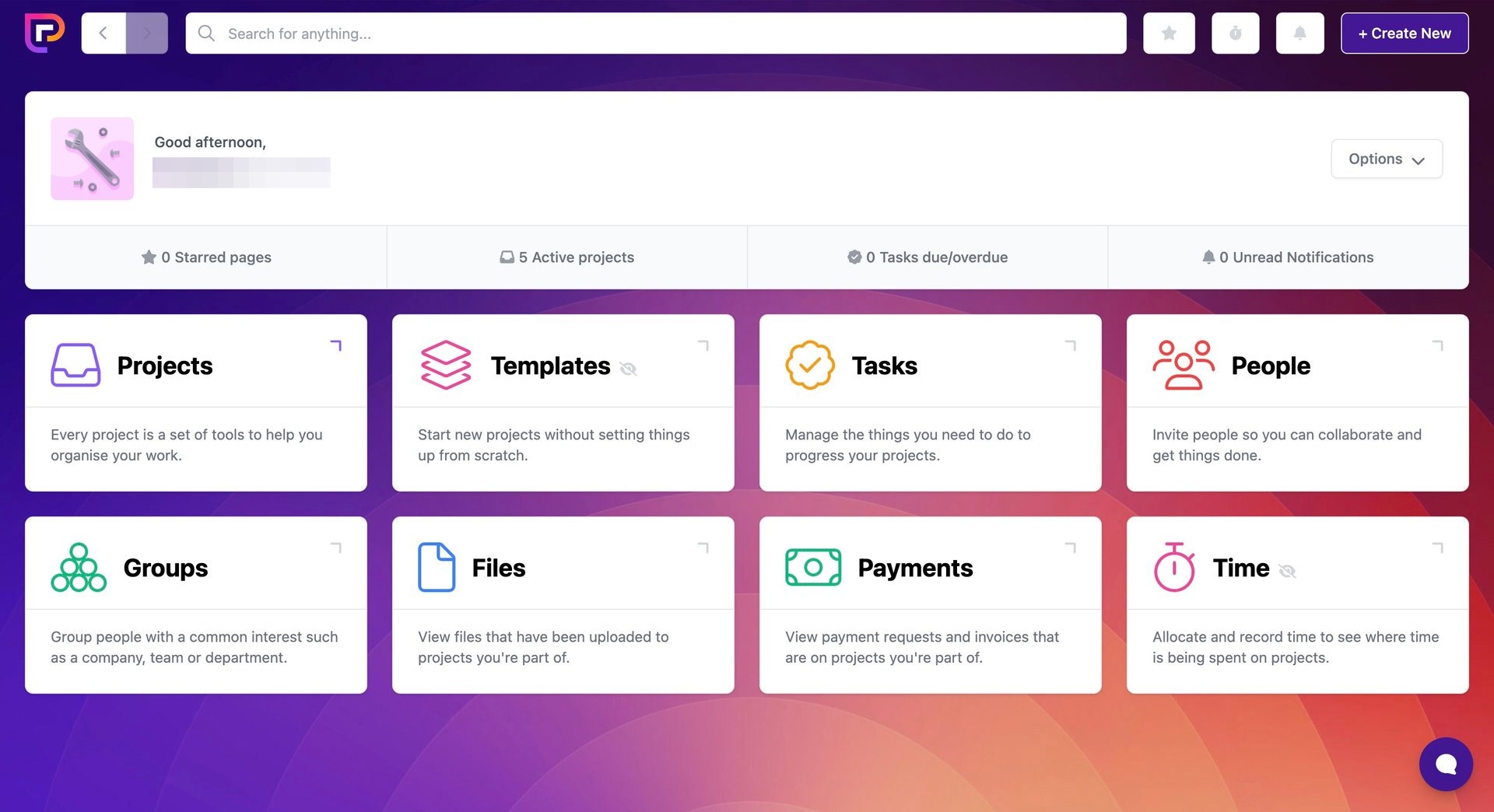The image size is (1494, 812).
Task: Open the Files heading link
Action: (499, 568)
